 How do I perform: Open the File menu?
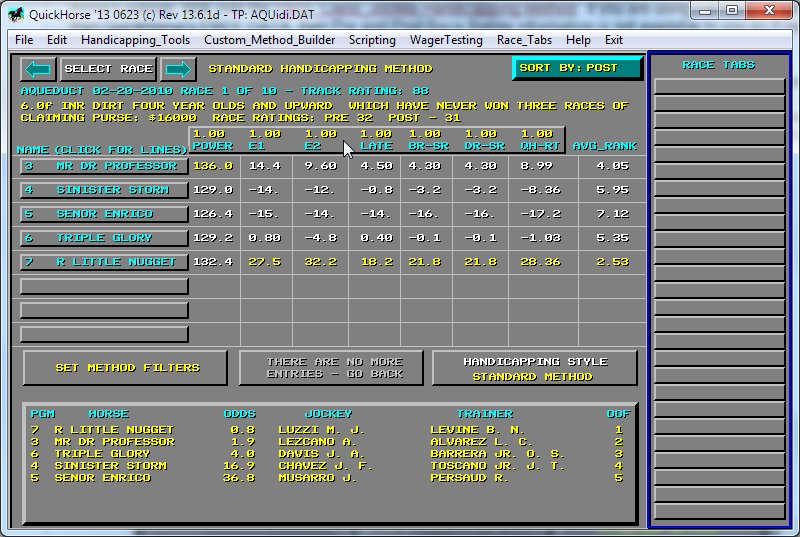pos(24,40)
